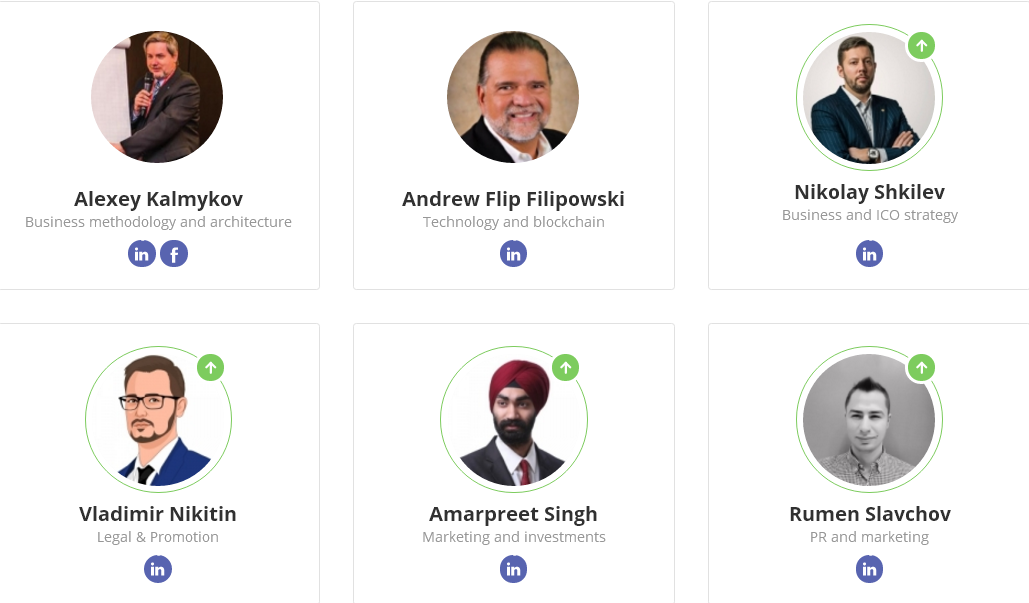Screen dimensions: 1029x603
Task: Select Nikolay Shkilev's profile photo
Action: point(869,97)
